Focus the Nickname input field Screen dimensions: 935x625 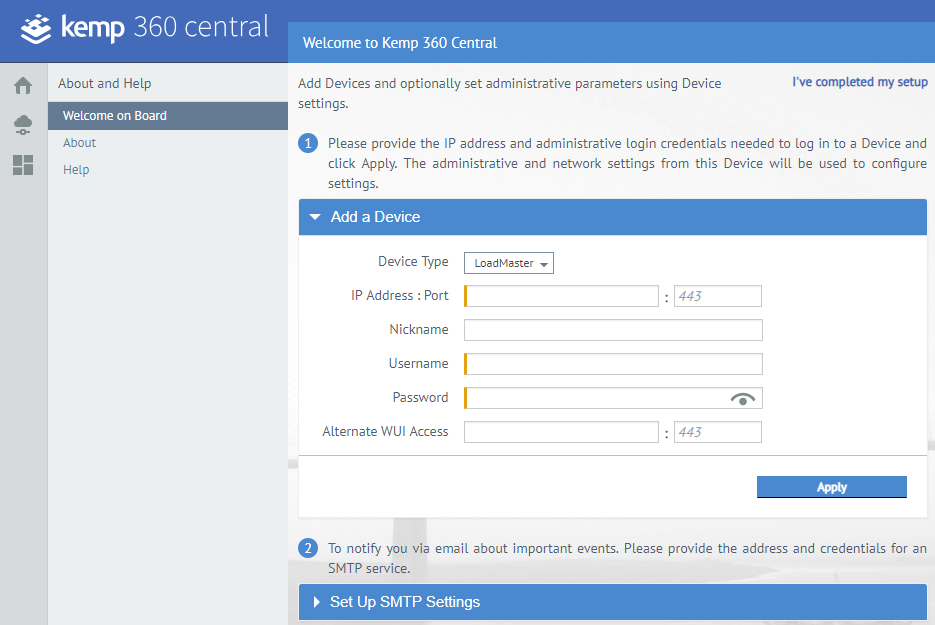613,330
